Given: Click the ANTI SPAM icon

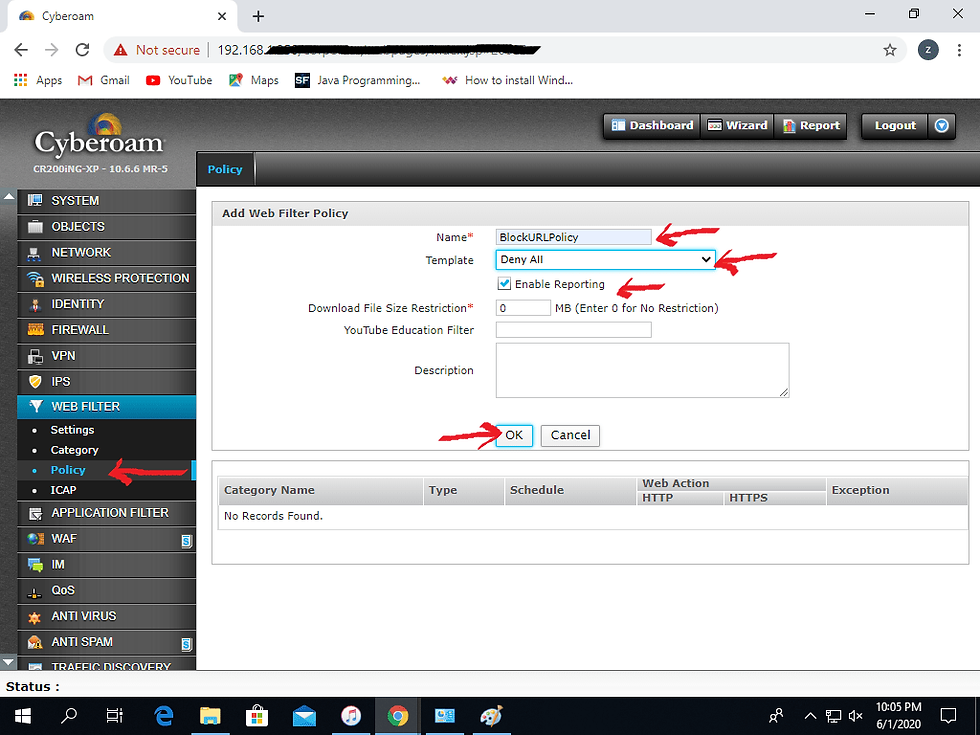Looking at the screenshot, I should click(x=35, y=642).
